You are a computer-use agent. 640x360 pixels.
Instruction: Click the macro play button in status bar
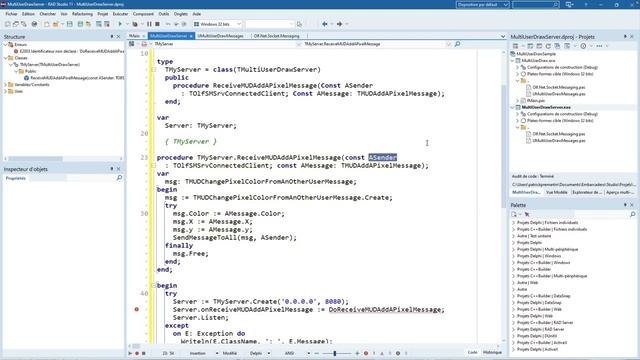coord(130,353)
